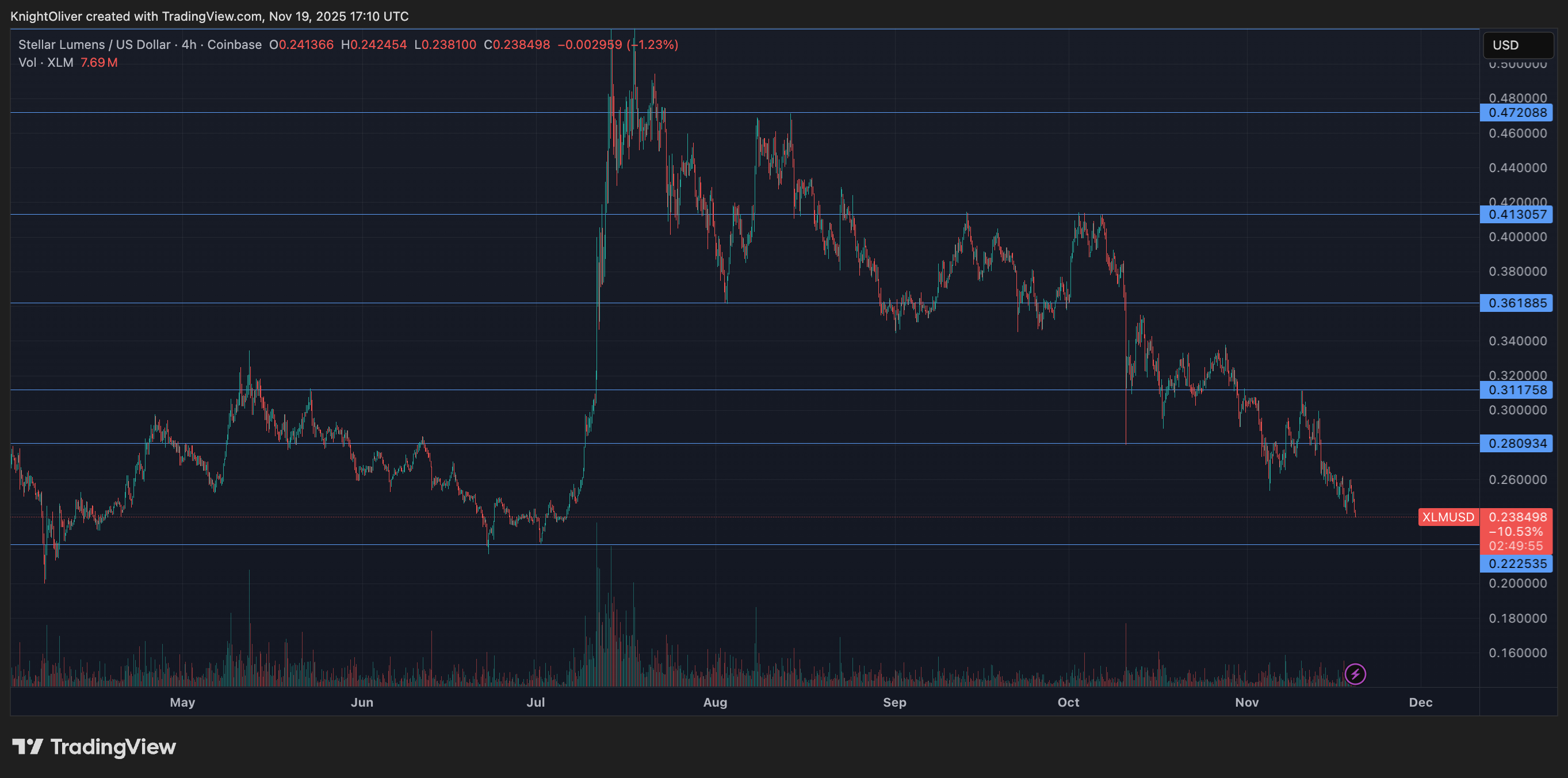This screenshot has height=778, width=1568.
Task: Click the 4h interval in chart legend
Action: [189, 44]
